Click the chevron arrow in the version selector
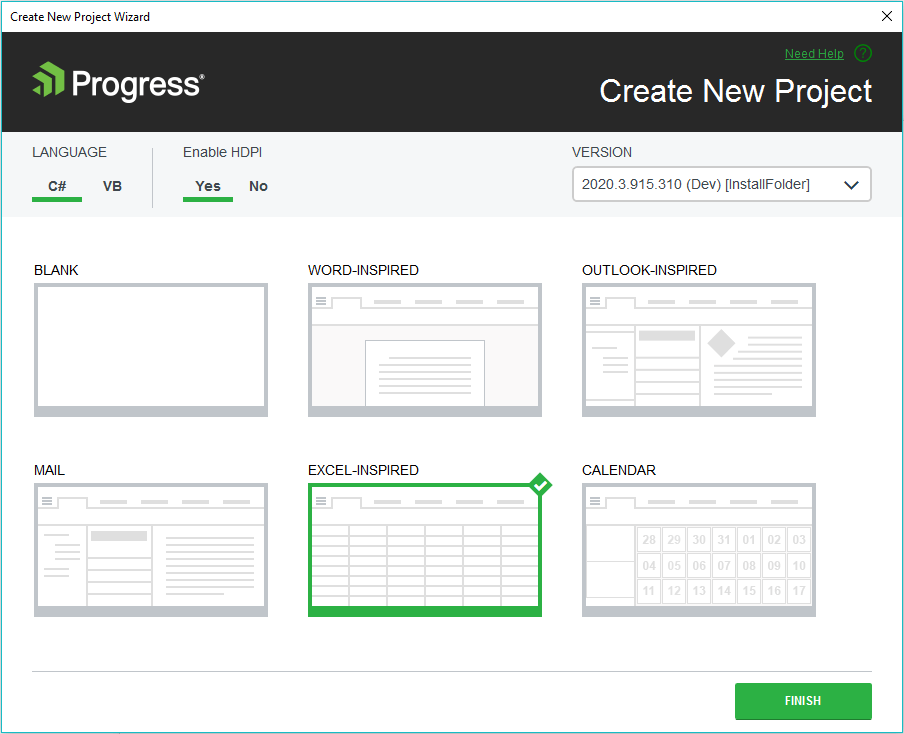 click(851, 184)
